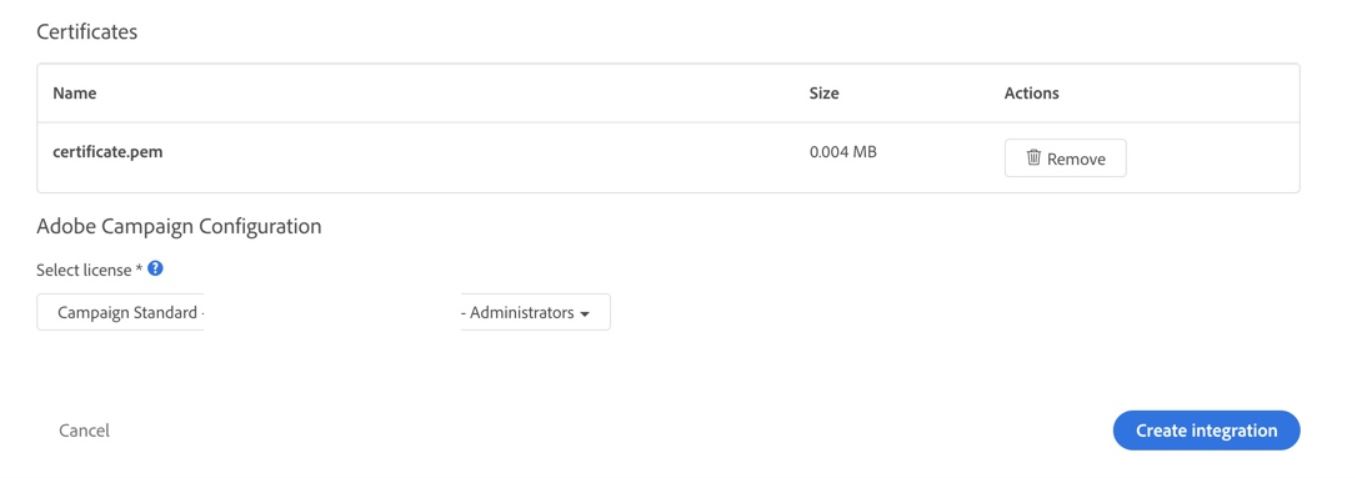Click the dropdown caret after Administrators
This screenshot has height=478, width=1355.
tap(585, 314)
